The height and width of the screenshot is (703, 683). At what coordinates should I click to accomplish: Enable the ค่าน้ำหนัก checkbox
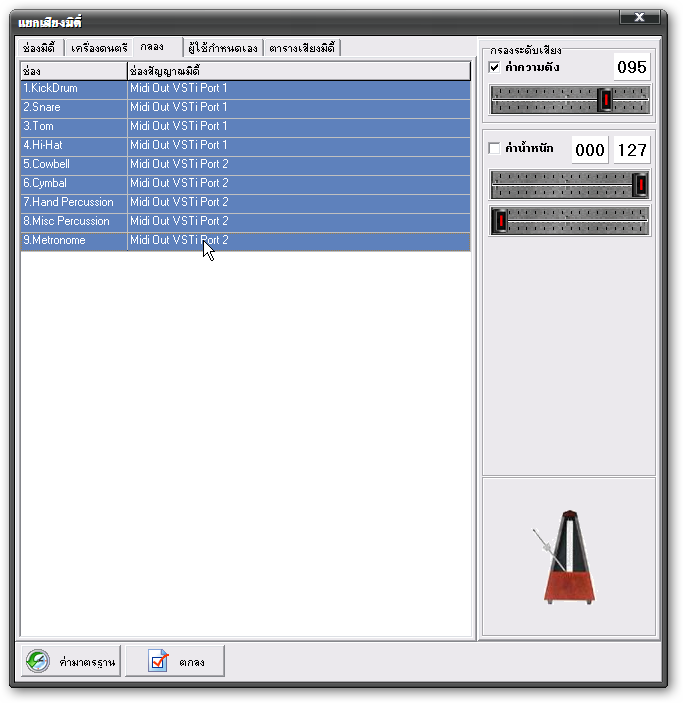tap(494, 148)
